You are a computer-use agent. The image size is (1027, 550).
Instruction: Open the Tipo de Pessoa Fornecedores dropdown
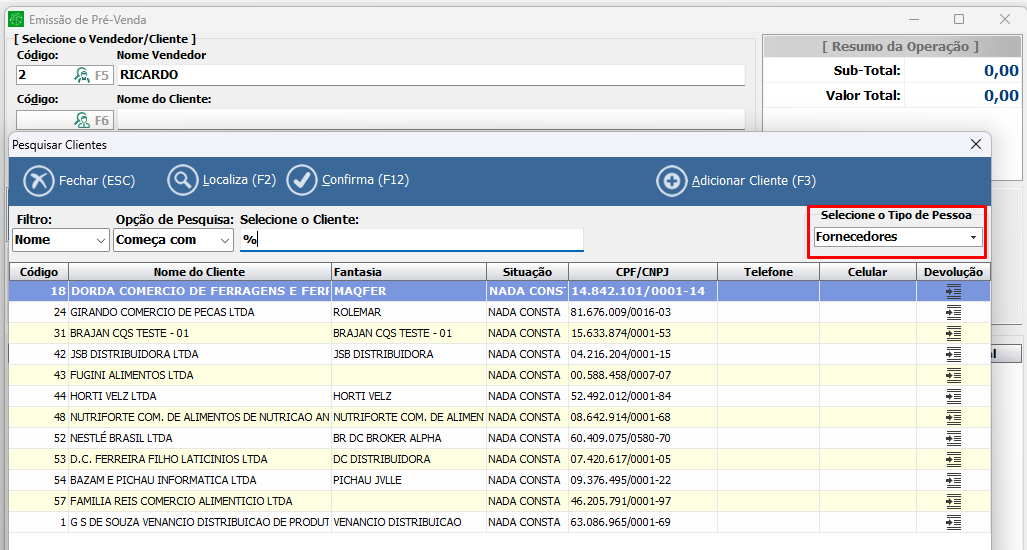point(897,237)
